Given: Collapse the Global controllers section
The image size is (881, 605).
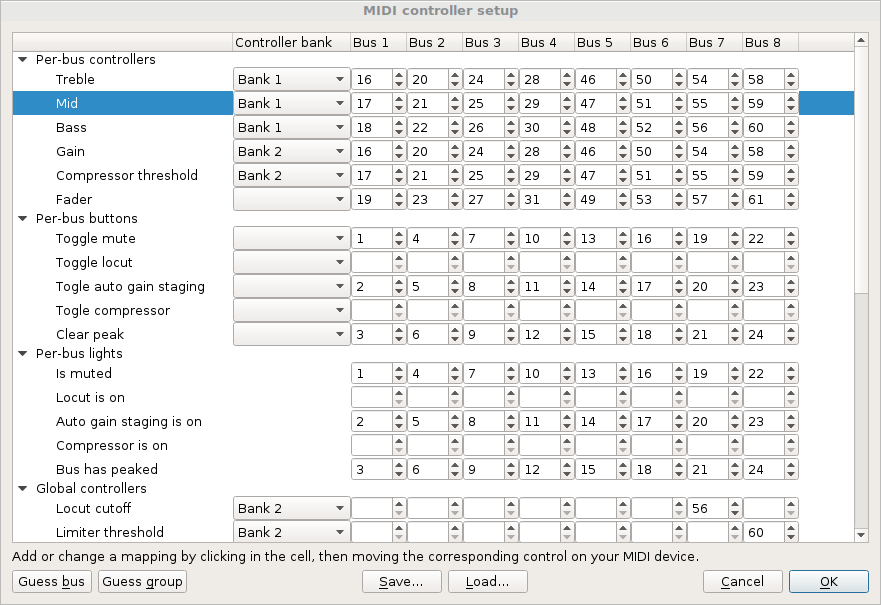Looking at the screenshot, I should [23, 488].
